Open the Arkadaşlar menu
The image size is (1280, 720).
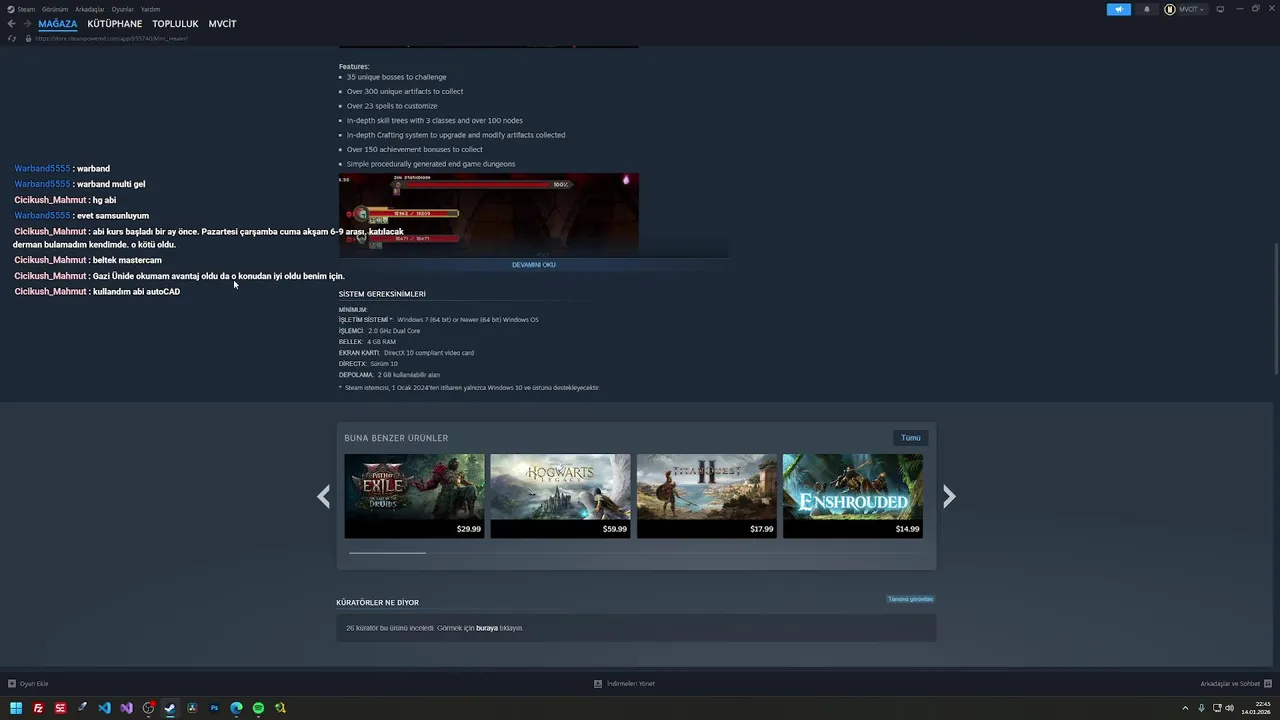point(90,9)
